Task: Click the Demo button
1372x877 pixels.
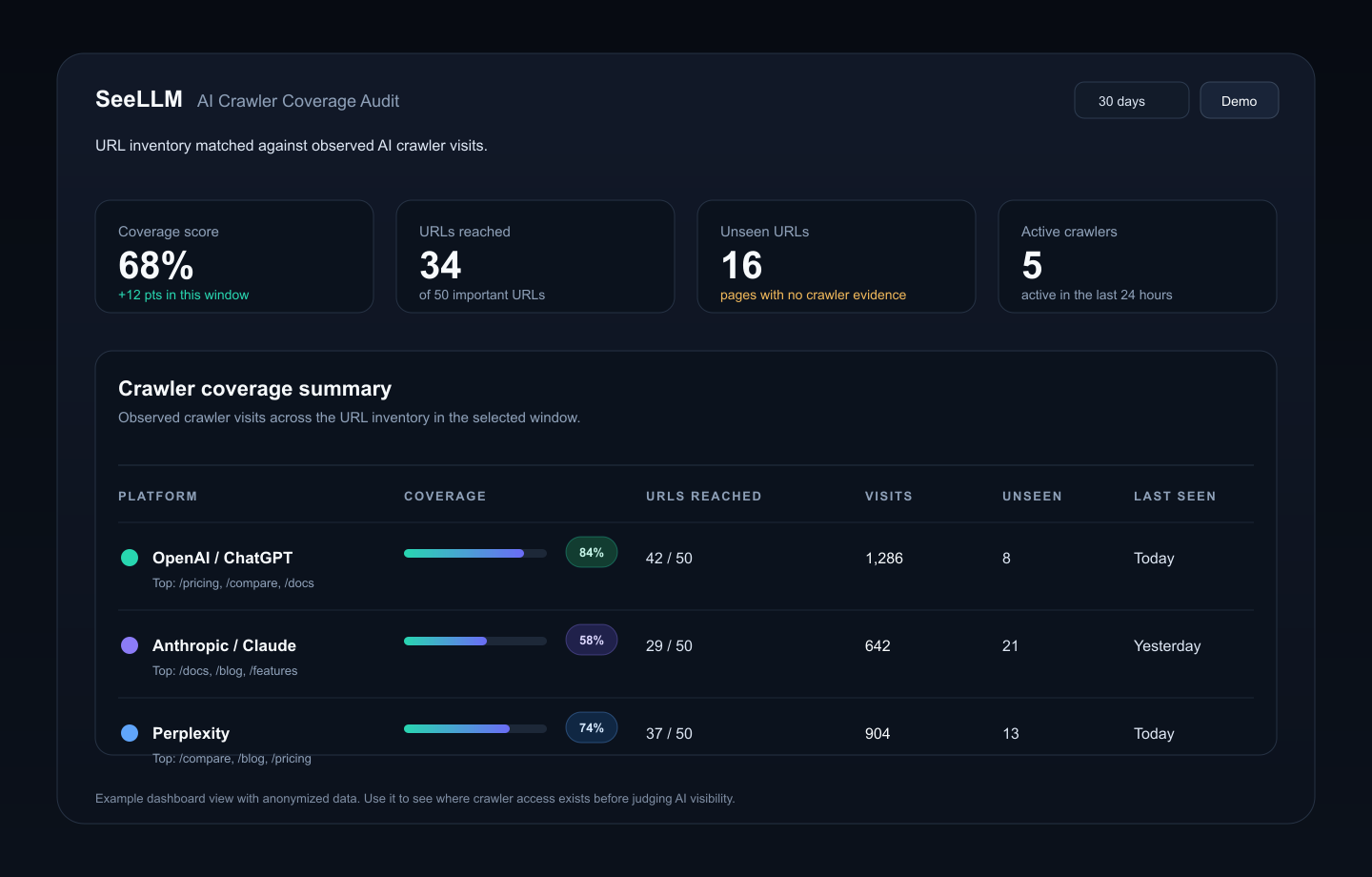Action: (1240, 100)
